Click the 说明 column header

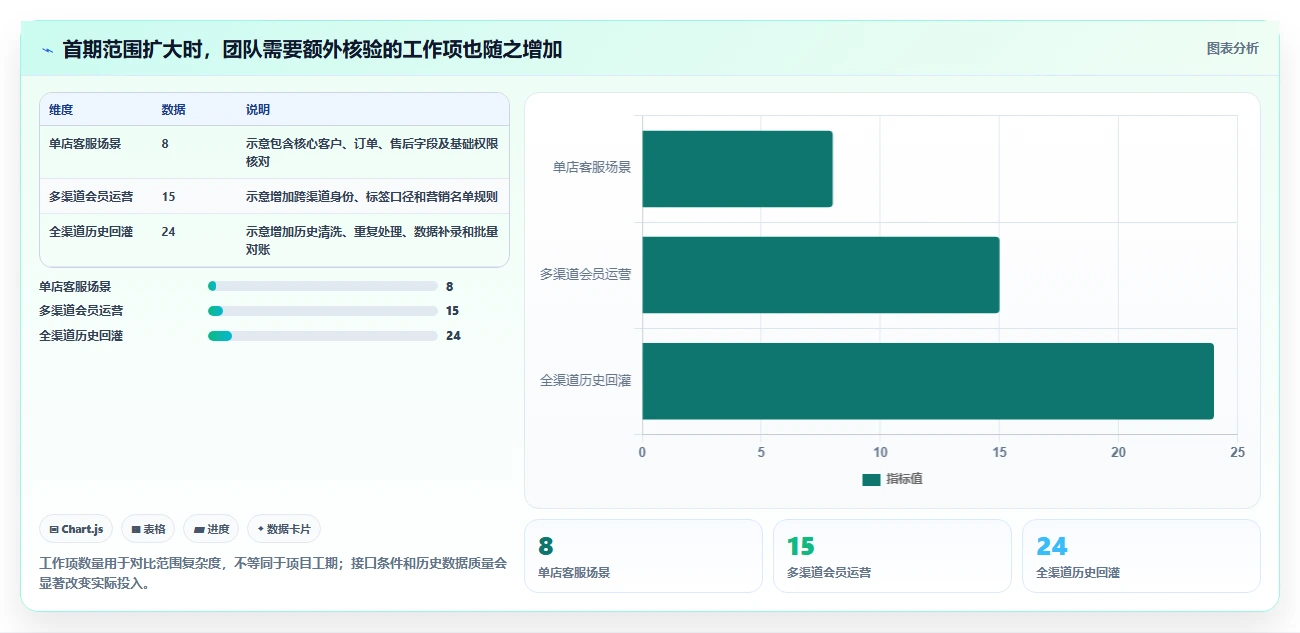coord(258,110)
